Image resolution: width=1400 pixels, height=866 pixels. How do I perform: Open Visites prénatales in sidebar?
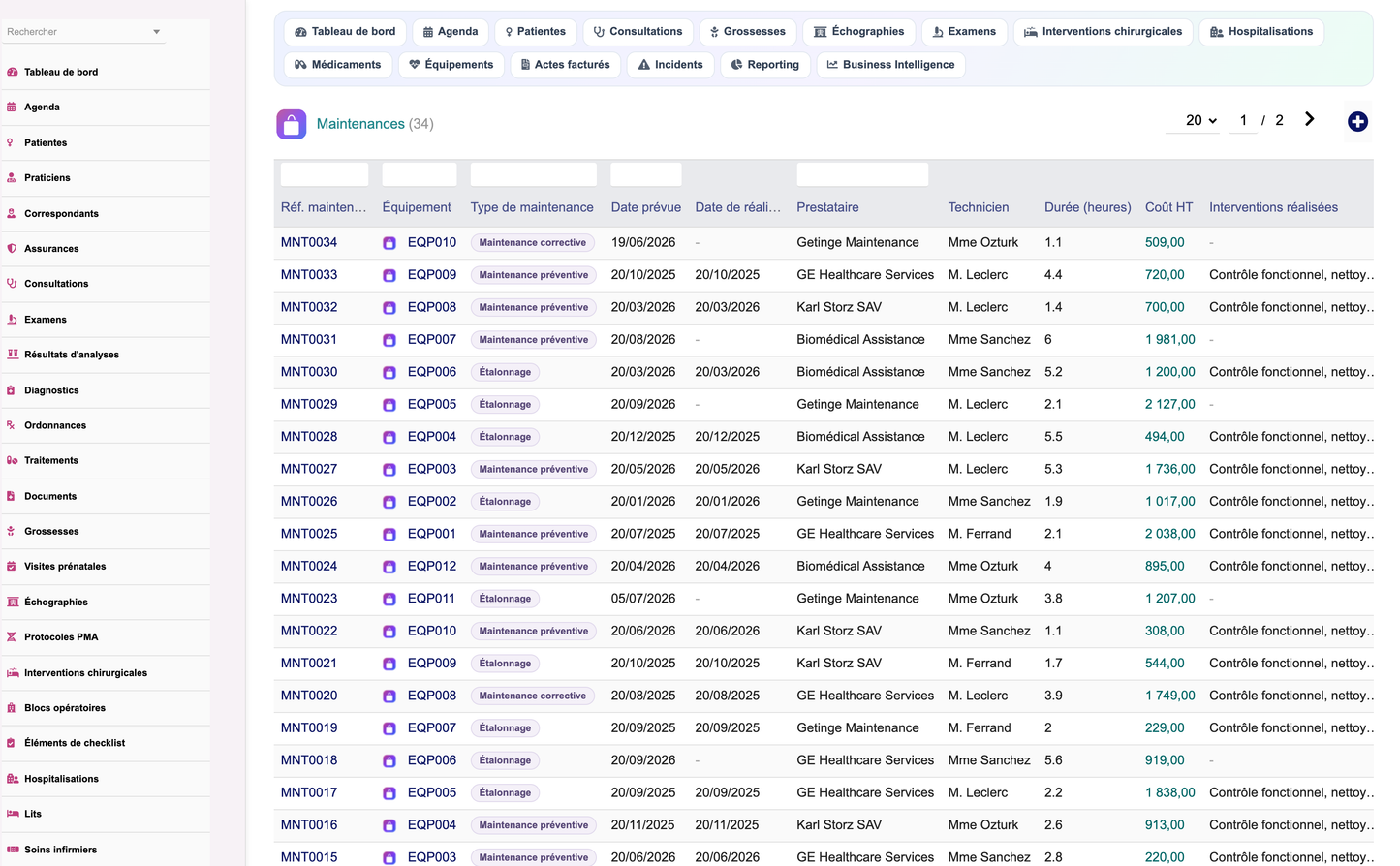[65, 567]
